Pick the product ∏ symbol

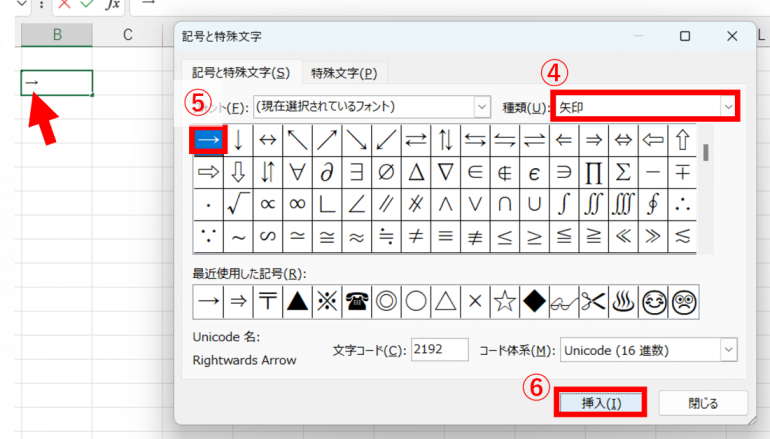pyautogui.click(x=593, y=172)
